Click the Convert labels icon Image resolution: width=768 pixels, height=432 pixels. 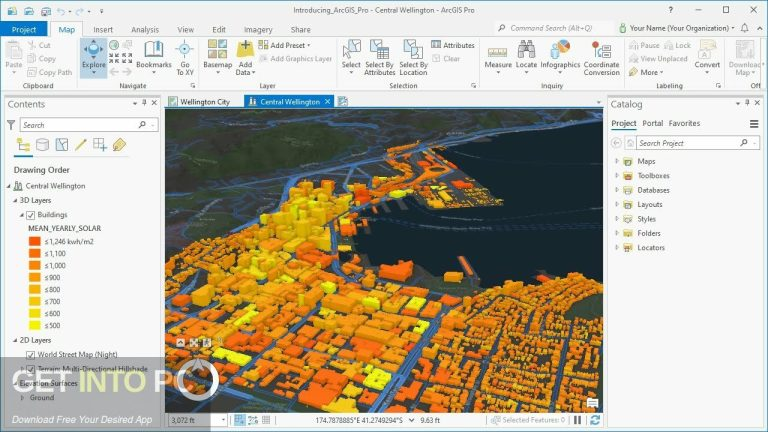(x=707, y=50)
